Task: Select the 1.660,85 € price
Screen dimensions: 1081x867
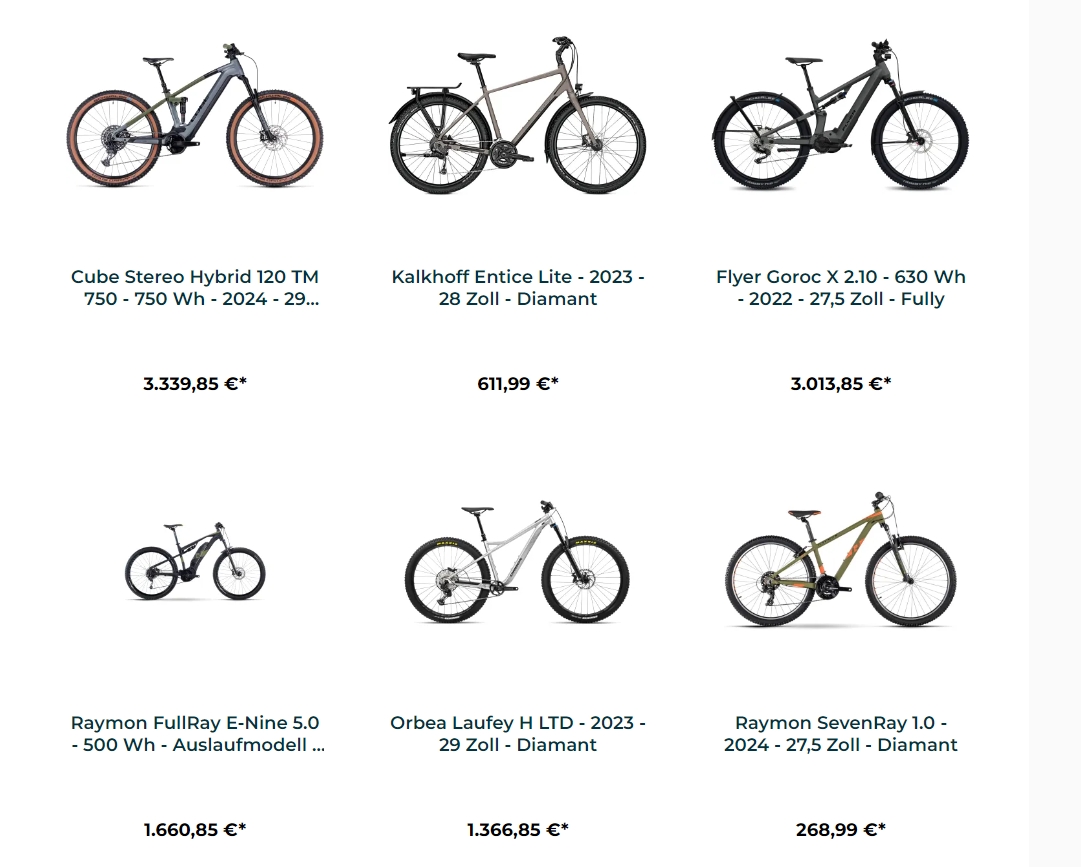Action: point(195,830)
